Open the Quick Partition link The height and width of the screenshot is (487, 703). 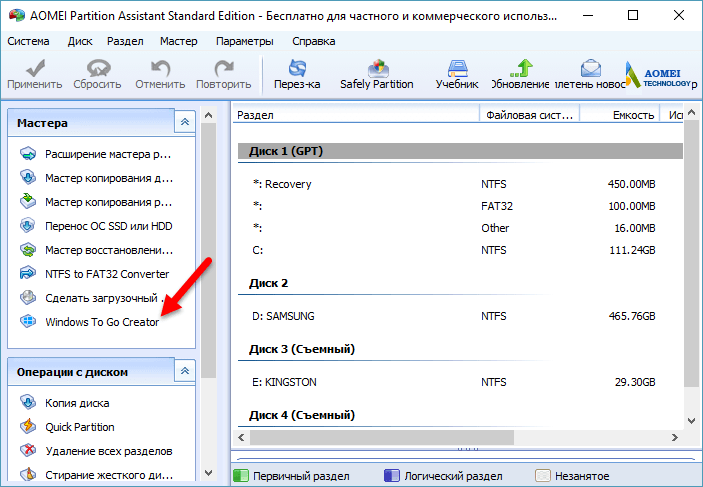(80, 427)
